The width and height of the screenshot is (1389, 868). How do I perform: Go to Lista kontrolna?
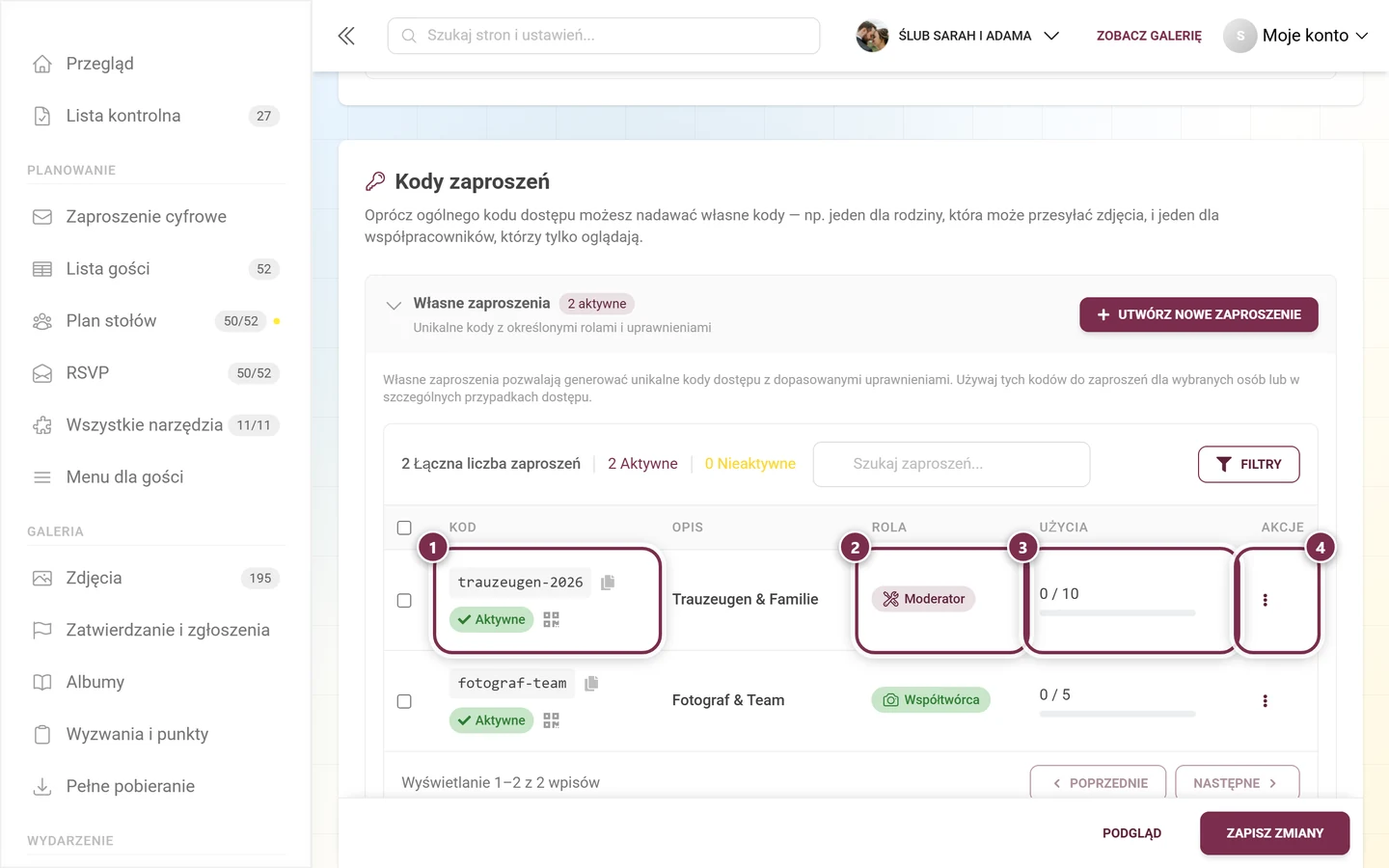[x=155, y=116]
